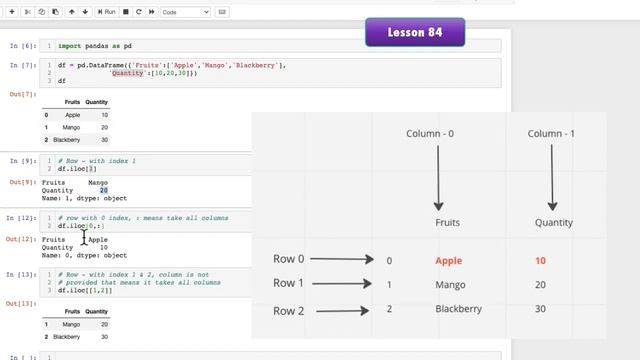This screenshot has height=360, width=640.
Task: Edit the pd.DataFrame code cell
Action: tap(270, 73)
